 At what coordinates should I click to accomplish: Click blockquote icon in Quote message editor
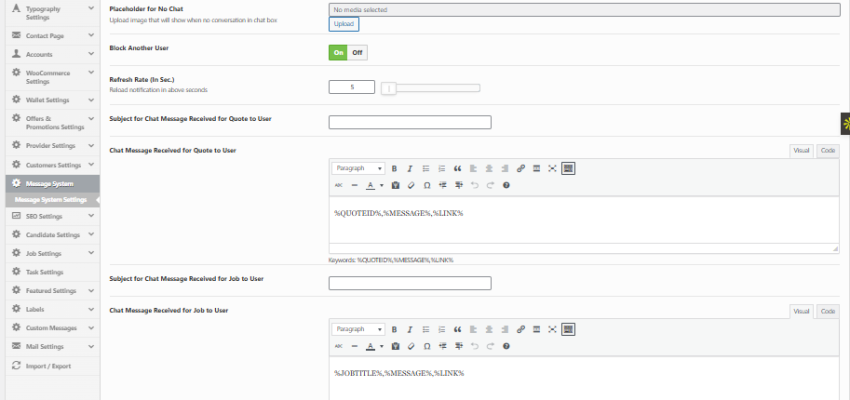point(457,168)
